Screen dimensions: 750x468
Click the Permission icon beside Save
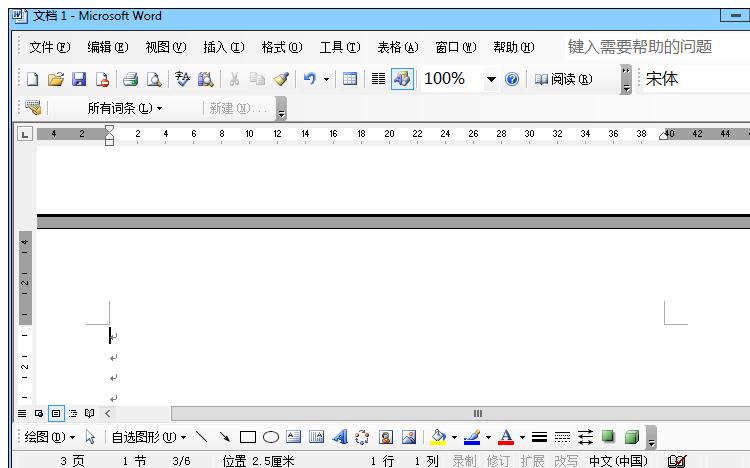coord(102,79)
